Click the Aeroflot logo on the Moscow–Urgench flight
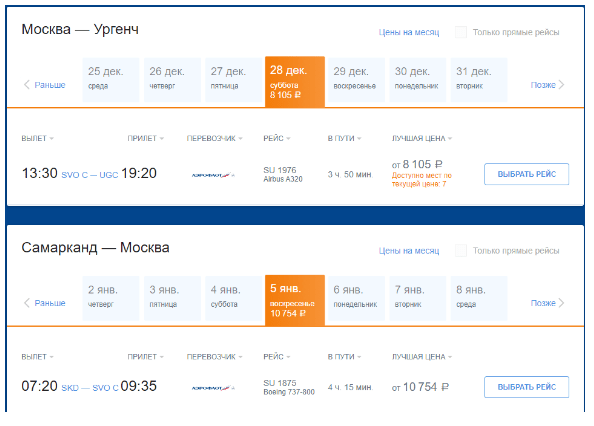The image size is (594, 426). pyautogui.click(x=213, y=175)
